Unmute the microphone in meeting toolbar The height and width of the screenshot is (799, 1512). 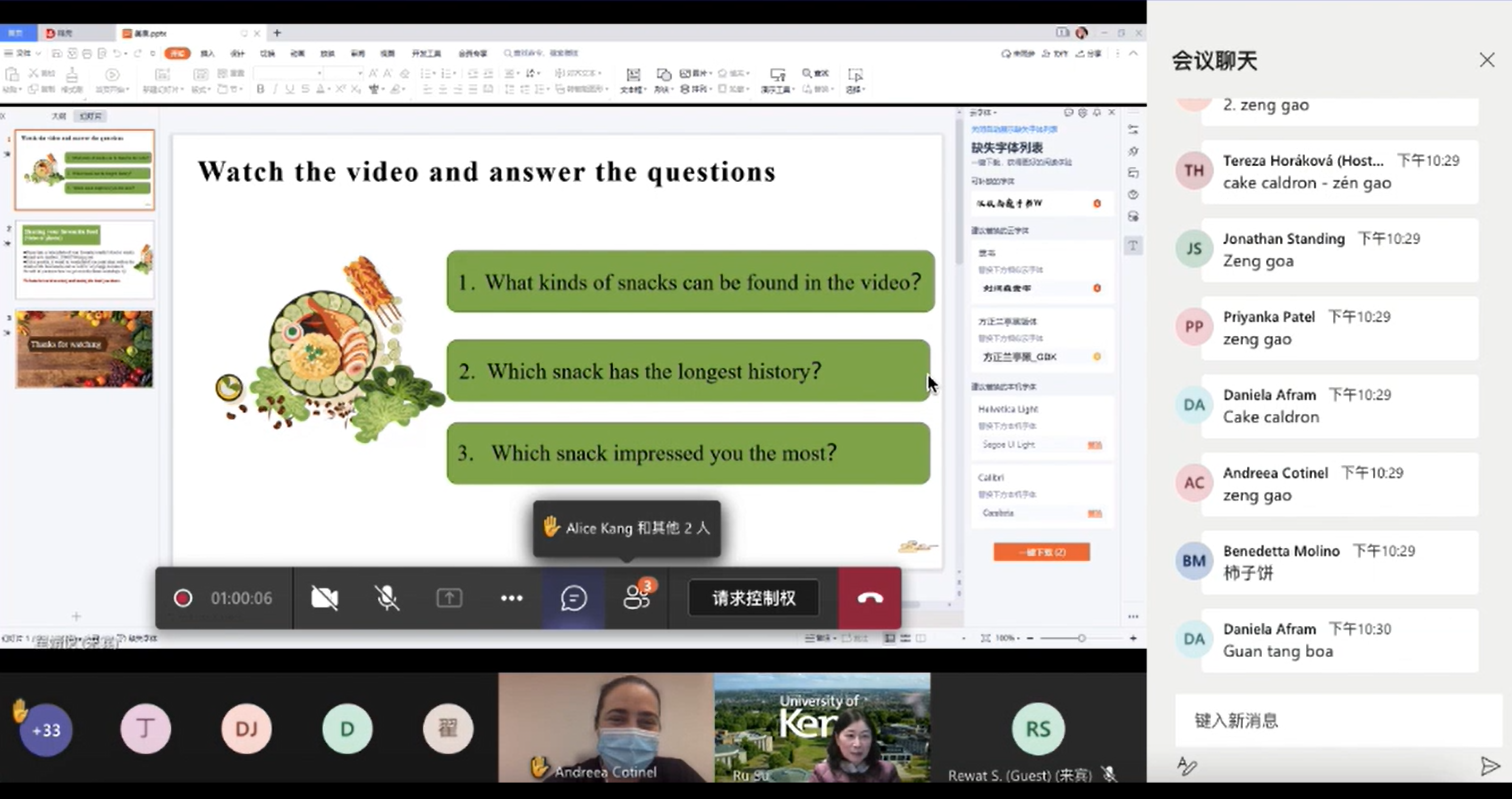click(x=387, y=598)
